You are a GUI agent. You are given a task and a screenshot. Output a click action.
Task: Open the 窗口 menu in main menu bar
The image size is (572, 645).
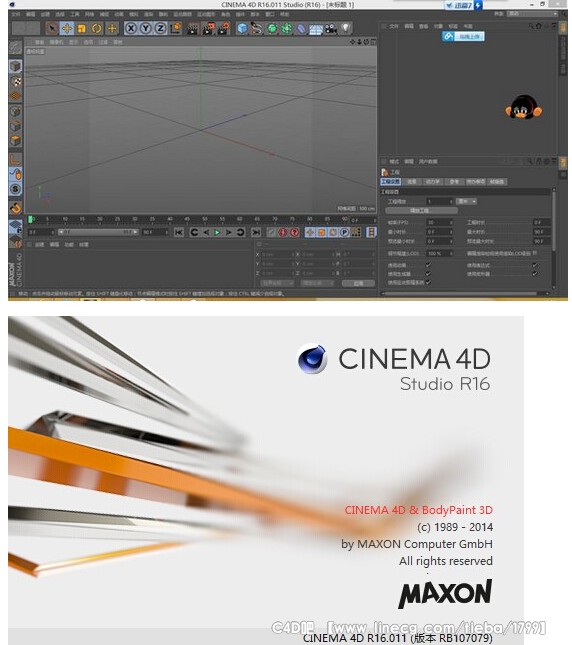coord(270,14)
